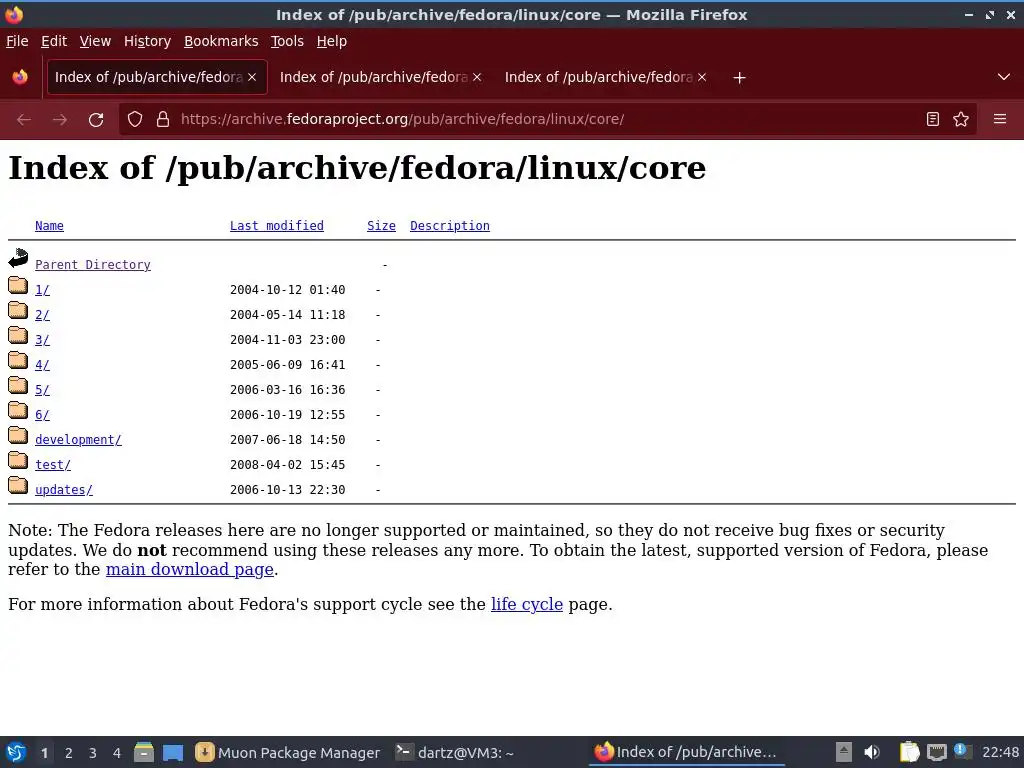The width and height of the screenshot is (1024, 768).
Task: Switch to virtual desktop 3
Action: pos(93,753)
